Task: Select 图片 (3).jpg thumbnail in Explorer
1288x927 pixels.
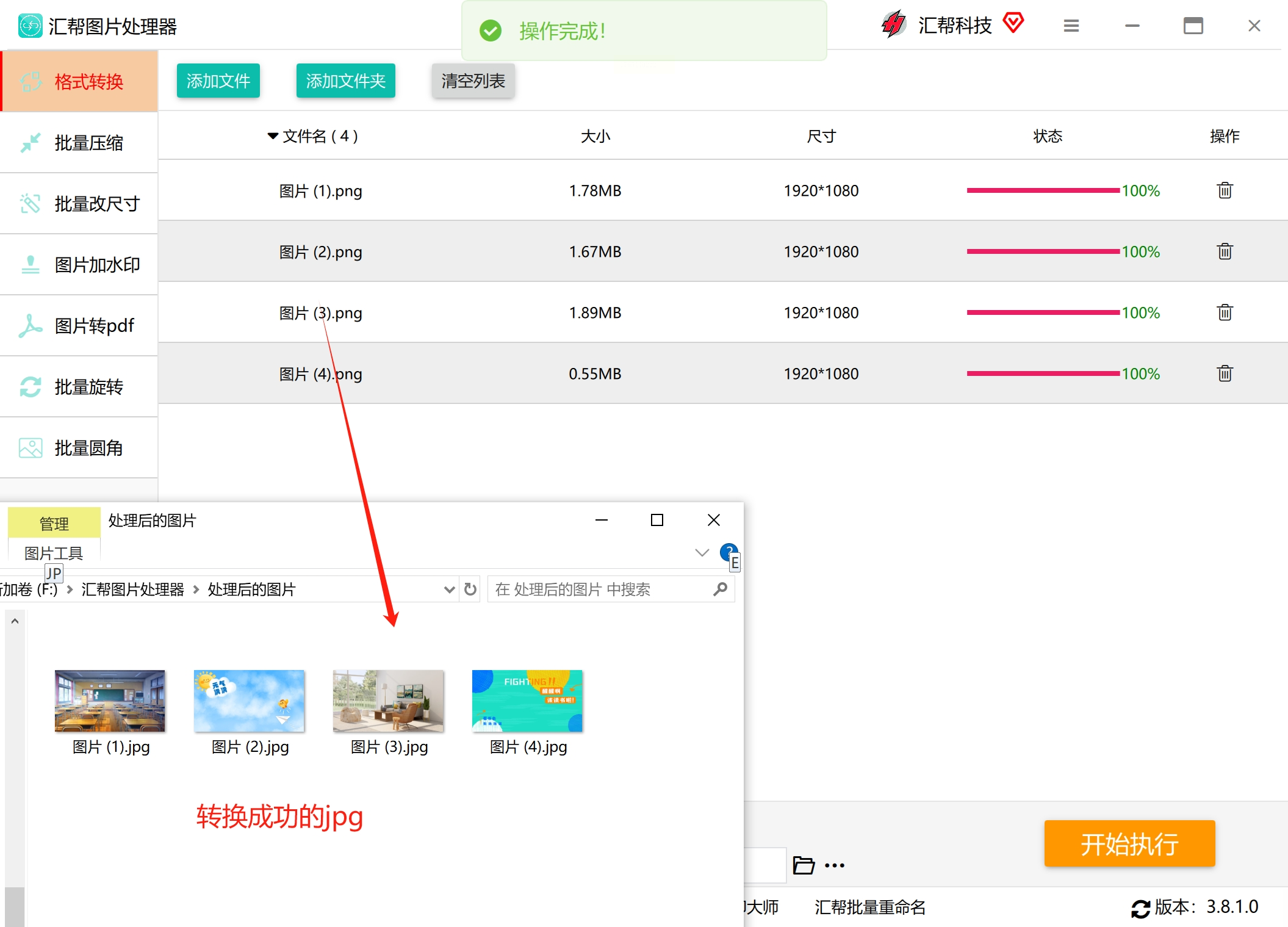Action: click(x=389, y=701)
